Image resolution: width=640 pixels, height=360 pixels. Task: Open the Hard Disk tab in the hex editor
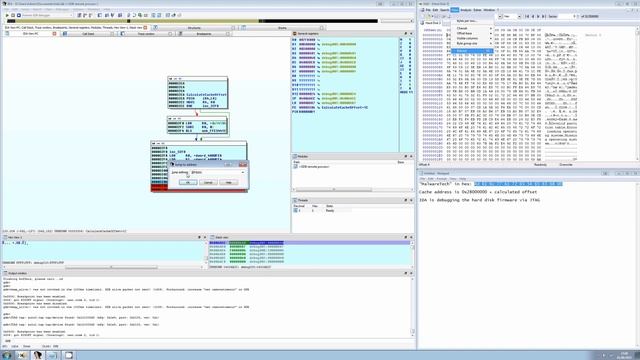click(433, 23)
